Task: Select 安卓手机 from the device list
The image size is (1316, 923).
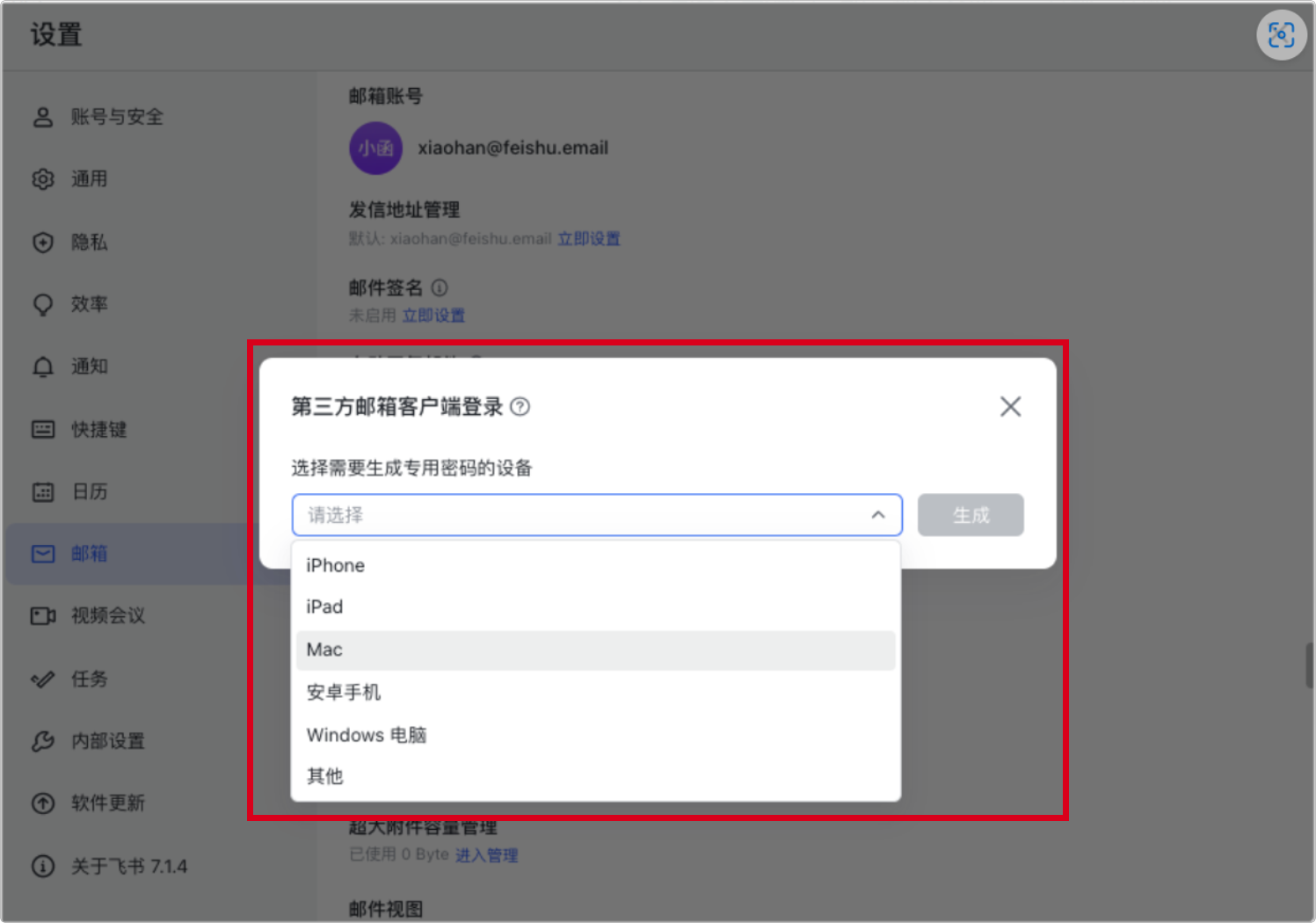Action: tap(344, 693)
